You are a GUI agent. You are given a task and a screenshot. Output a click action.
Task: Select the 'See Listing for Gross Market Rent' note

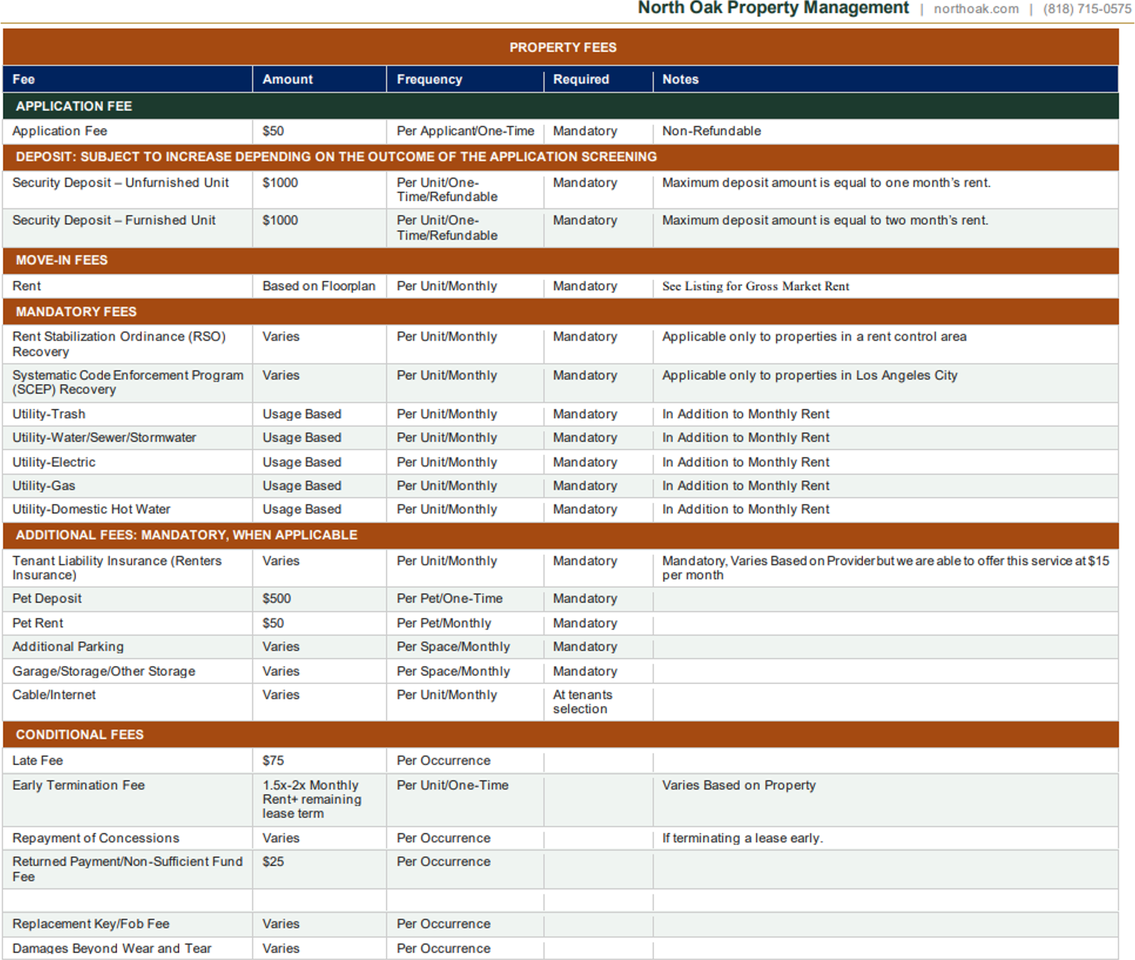tap(756, 286)
